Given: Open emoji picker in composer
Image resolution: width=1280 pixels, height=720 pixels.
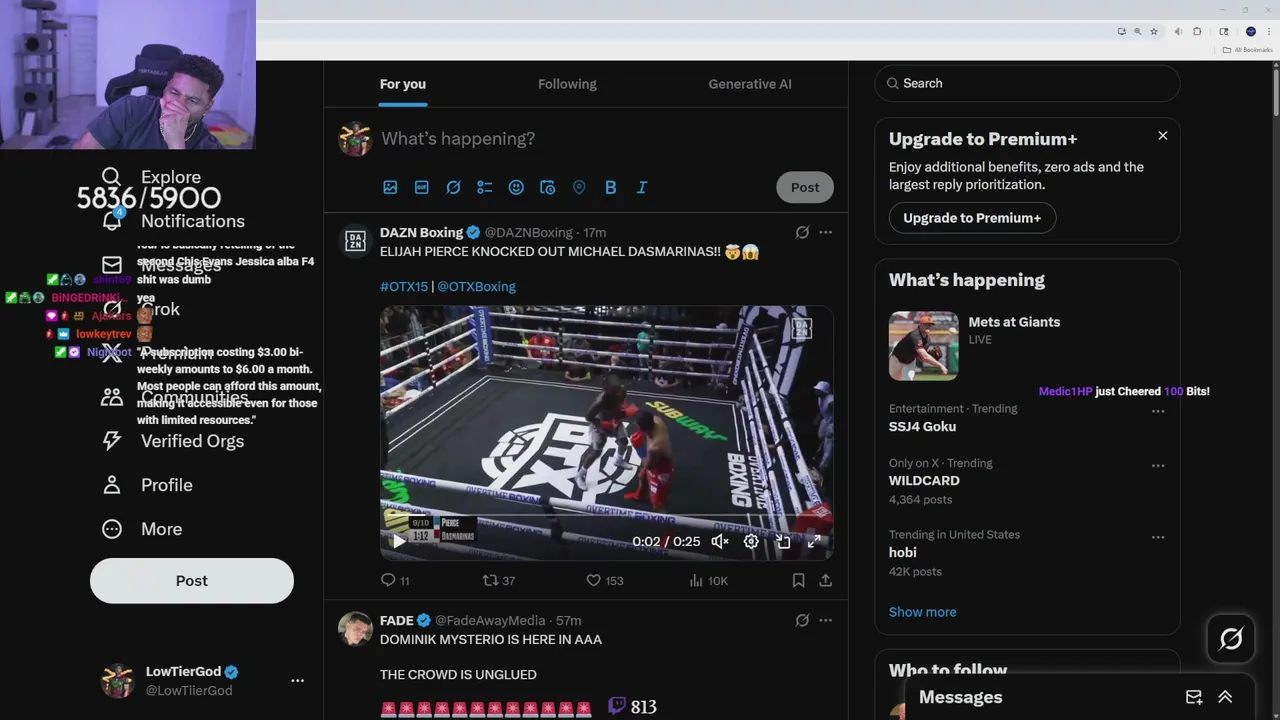Looking at the screenshot, I should coord(516,187).
